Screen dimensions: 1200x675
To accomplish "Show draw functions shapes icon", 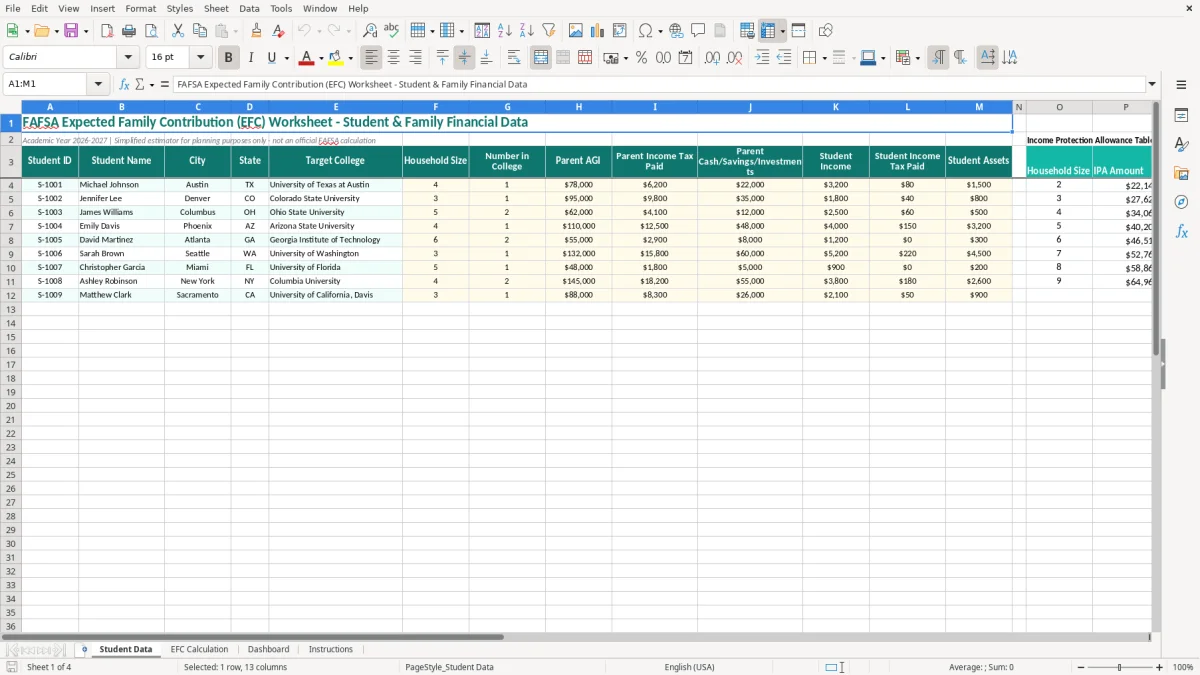I will click(826, 31).
